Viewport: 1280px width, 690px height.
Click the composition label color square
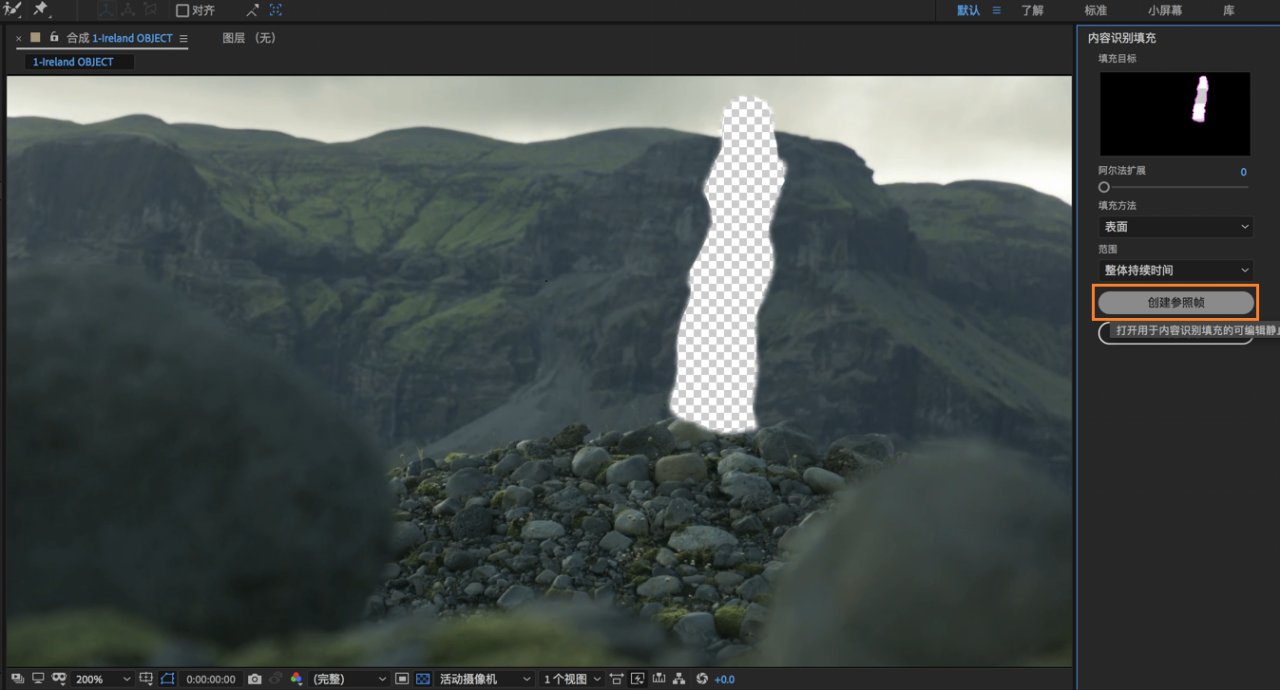pyautogui.click(x=35, y=37)
